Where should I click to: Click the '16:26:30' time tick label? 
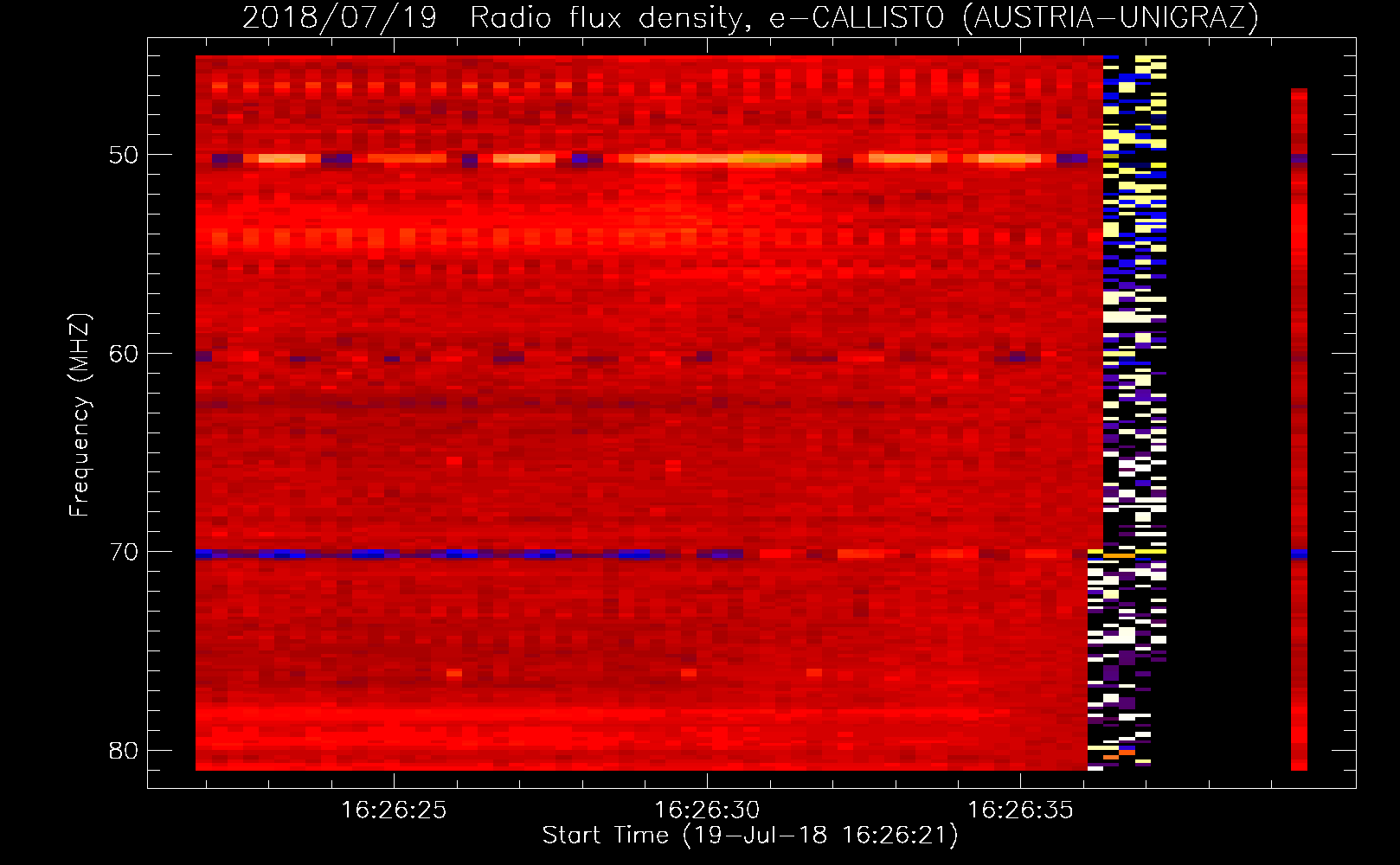[x=707, y=811]
